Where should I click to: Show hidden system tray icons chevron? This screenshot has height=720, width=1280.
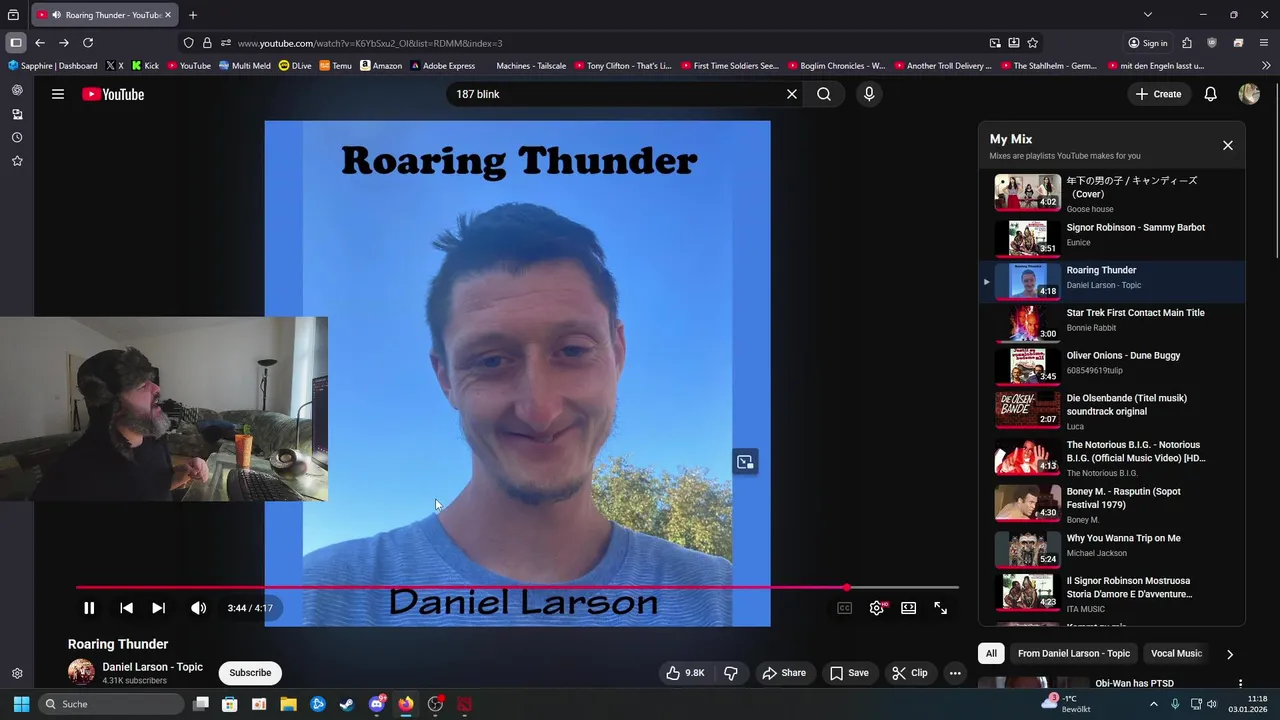pyautogui.click(x=1153, y=704)
